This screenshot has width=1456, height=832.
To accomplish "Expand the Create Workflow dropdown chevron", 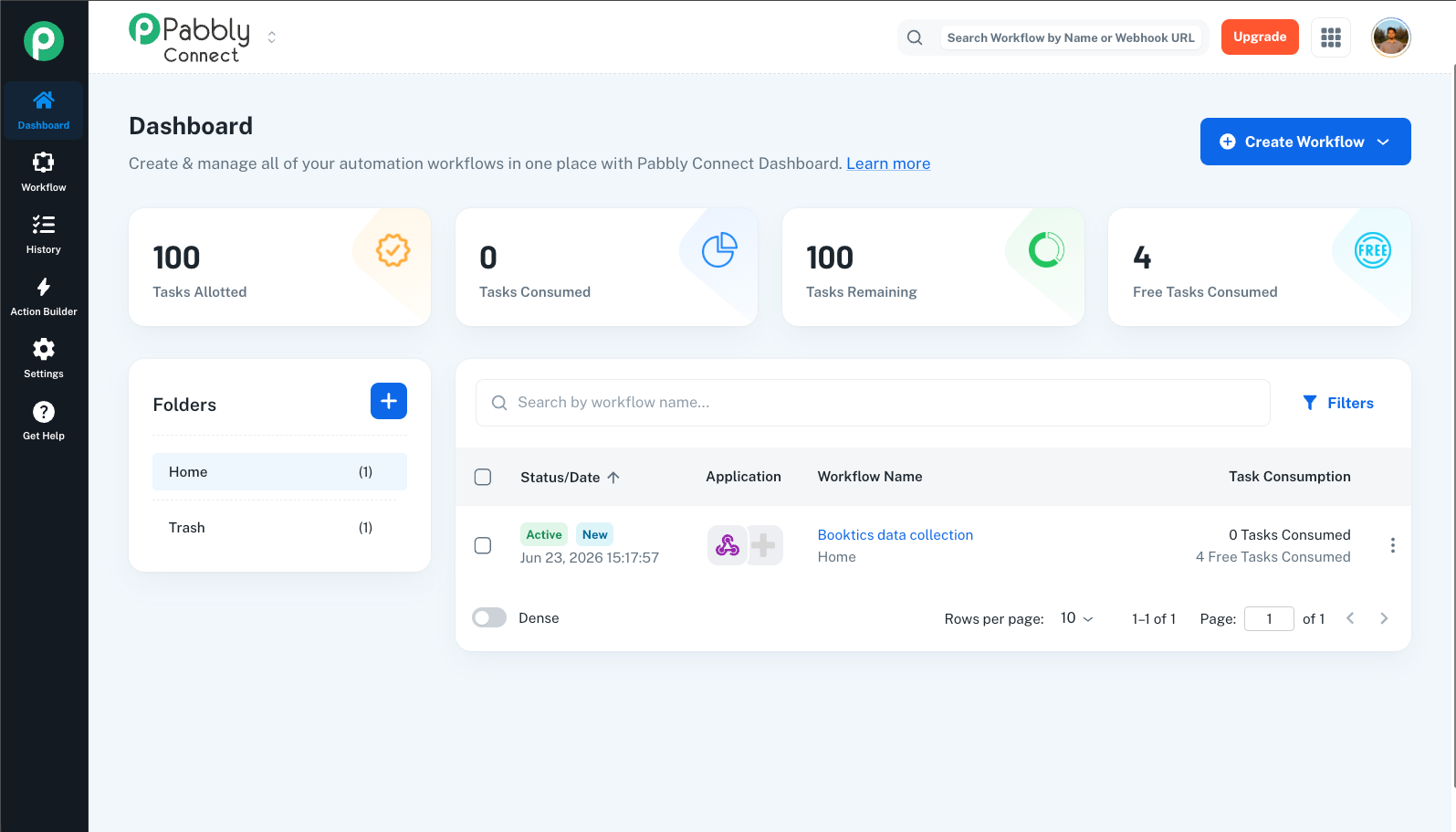I will coord(1383,142).
